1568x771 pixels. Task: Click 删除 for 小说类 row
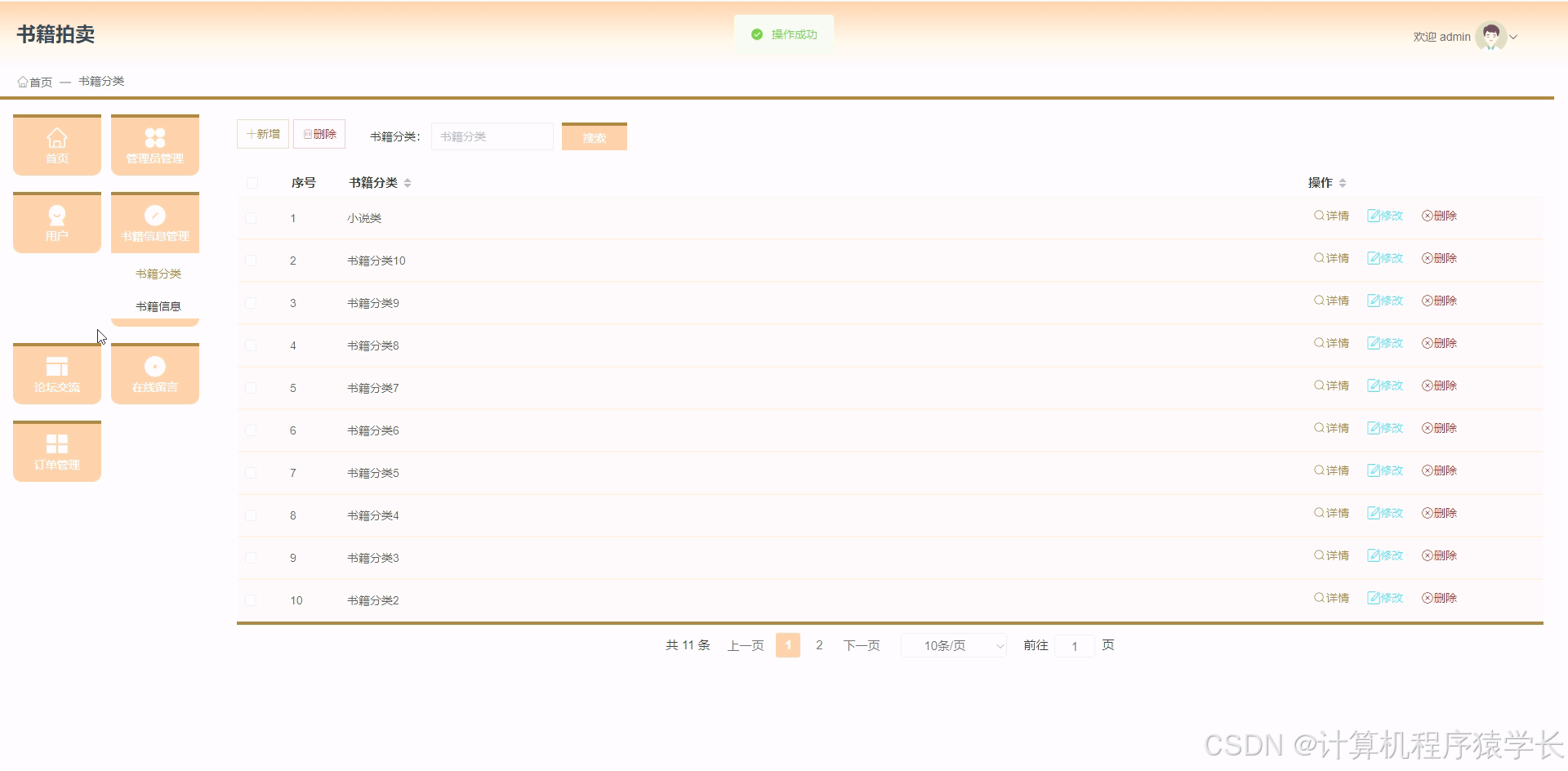[1439, 216]
